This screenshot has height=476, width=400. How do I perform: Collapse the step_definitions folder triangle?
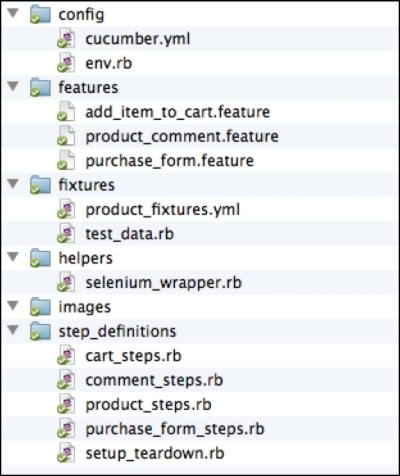(13, 330)
